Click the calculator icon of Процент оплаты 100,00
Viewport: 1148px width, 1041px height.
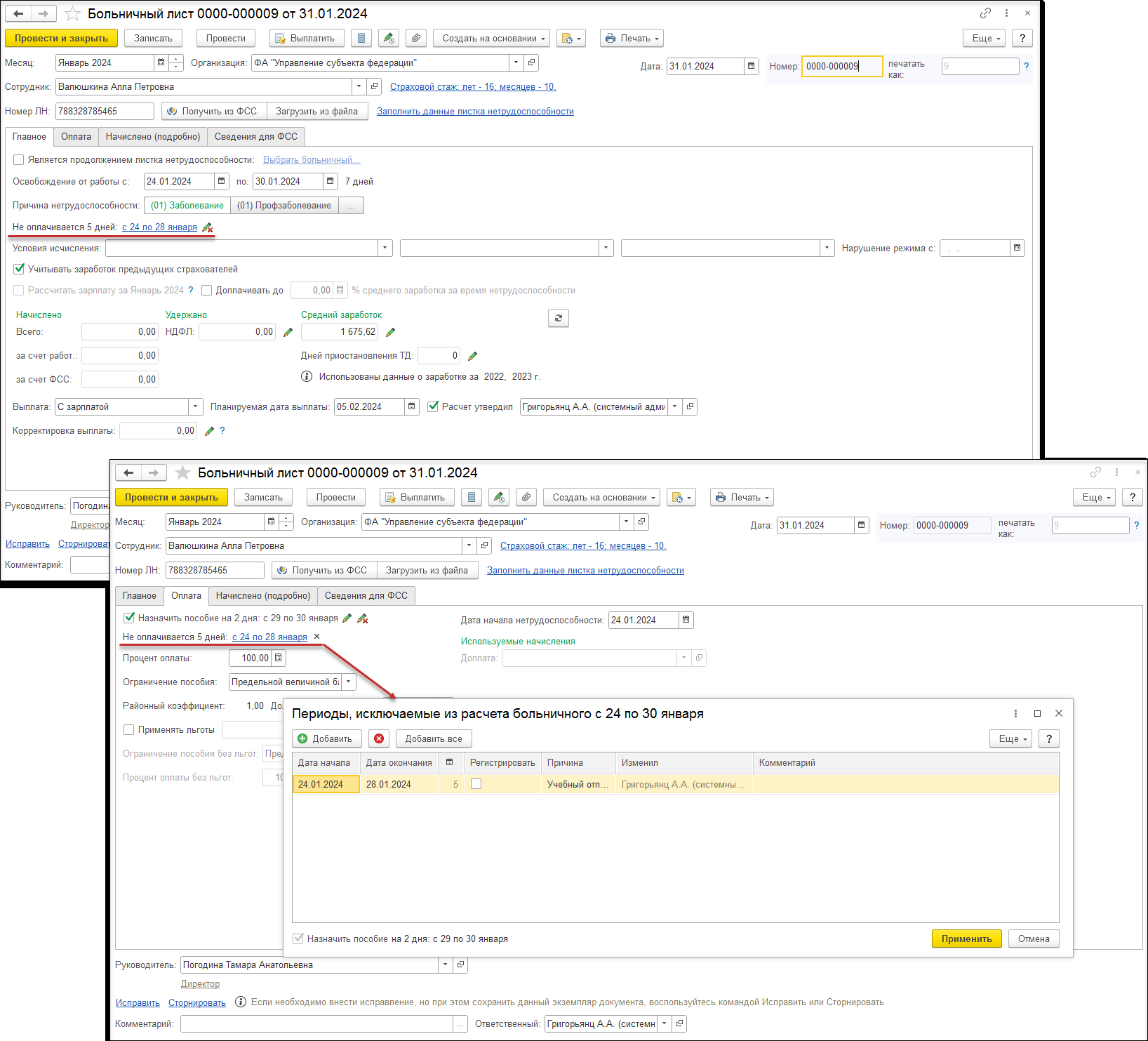279,658
